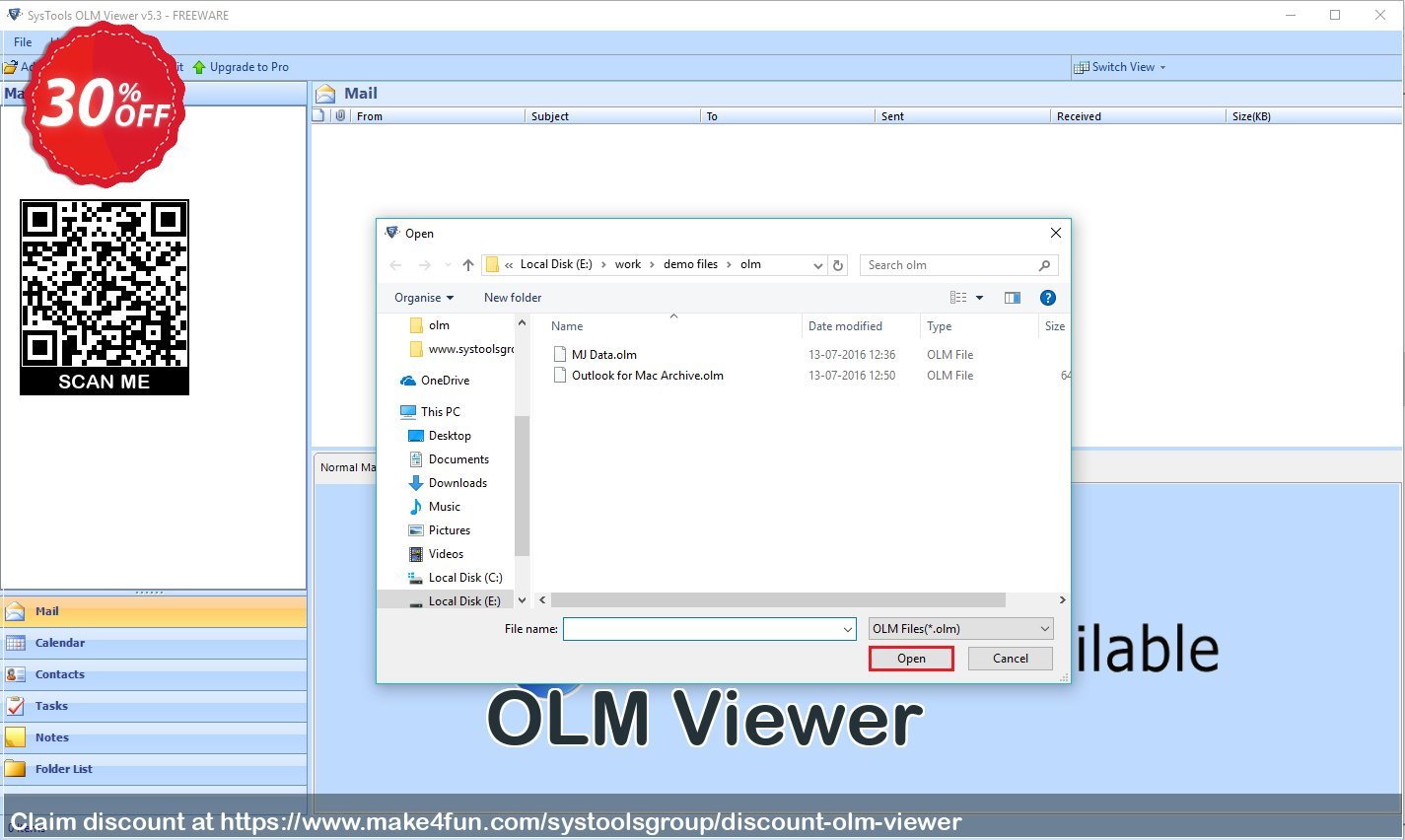Sort mail by From column

[x=437, y=116]
